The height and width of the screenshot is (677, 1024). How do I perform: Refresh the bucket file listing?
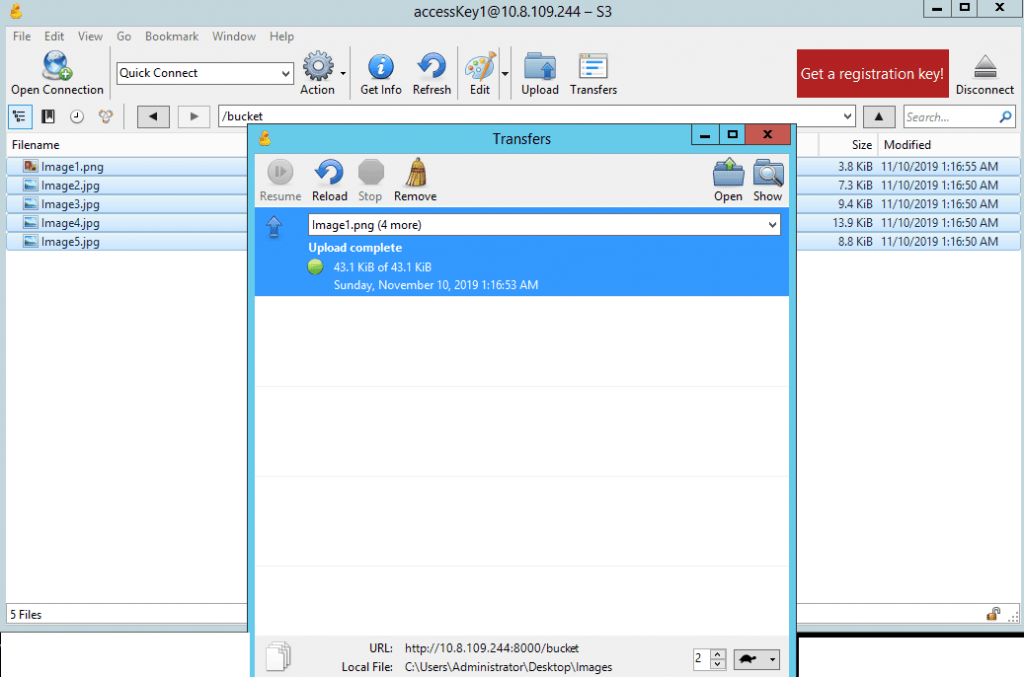[x=432, y=68]
